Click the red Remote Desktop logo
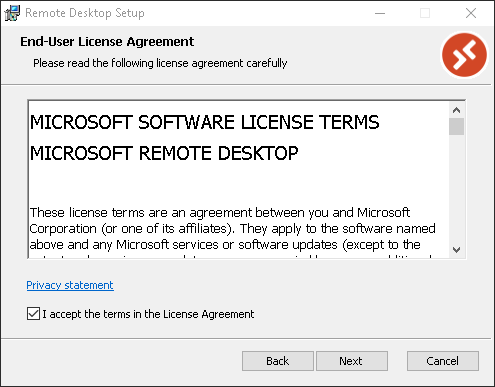This screenshot has height=387, width=495. 464,55
